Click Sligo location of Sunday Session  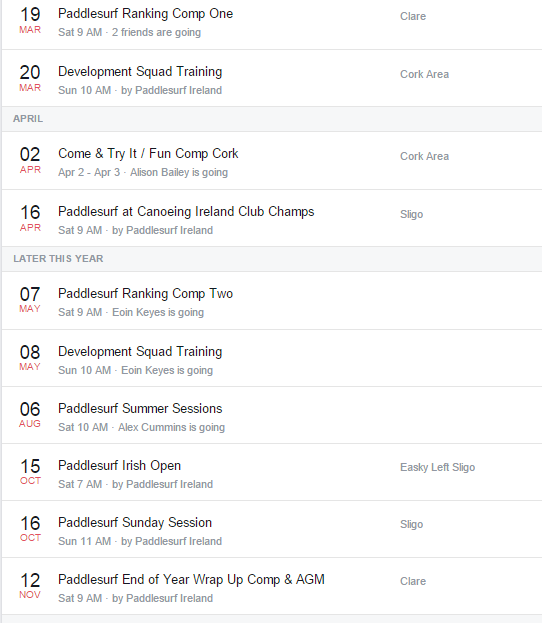tap(411, 524)
